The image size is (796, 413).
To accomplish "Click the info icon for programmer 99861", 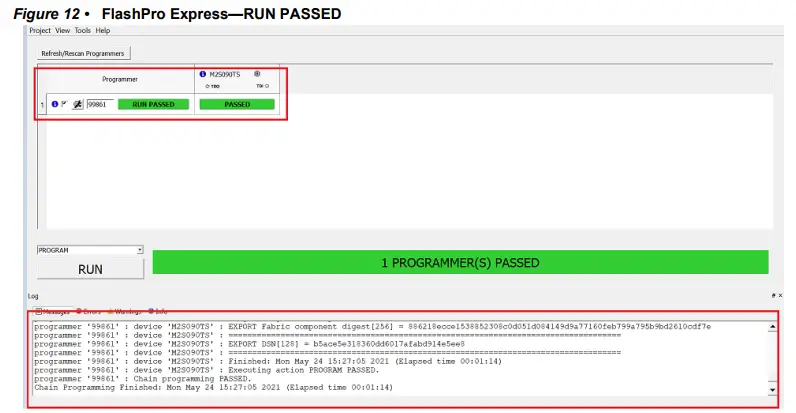I will [x=54, y=104].
